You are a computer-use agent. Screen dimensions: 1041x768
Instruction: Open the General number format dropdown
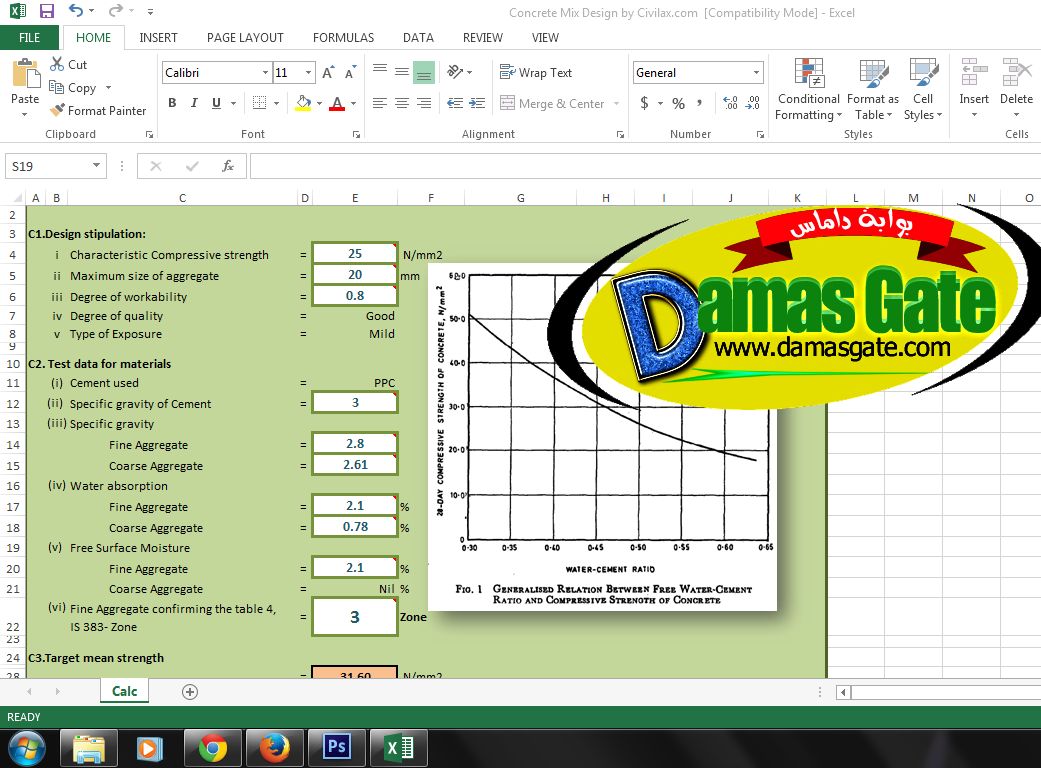coord(756,72)
